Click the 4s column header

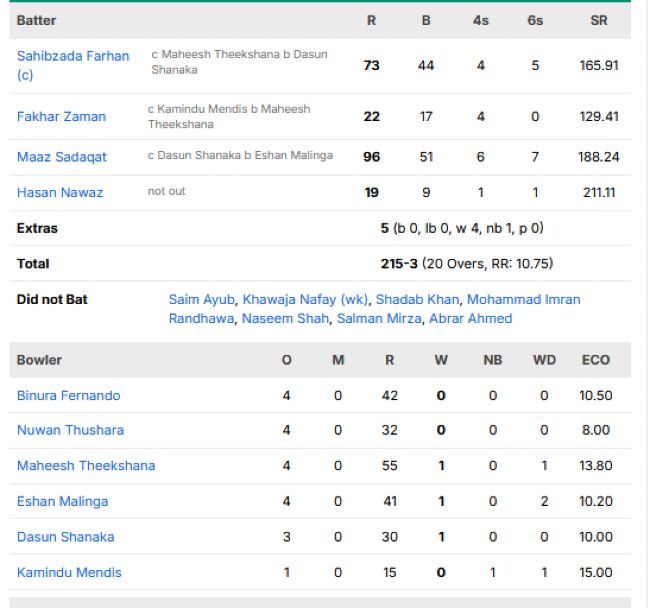click(x=480, y=20)
